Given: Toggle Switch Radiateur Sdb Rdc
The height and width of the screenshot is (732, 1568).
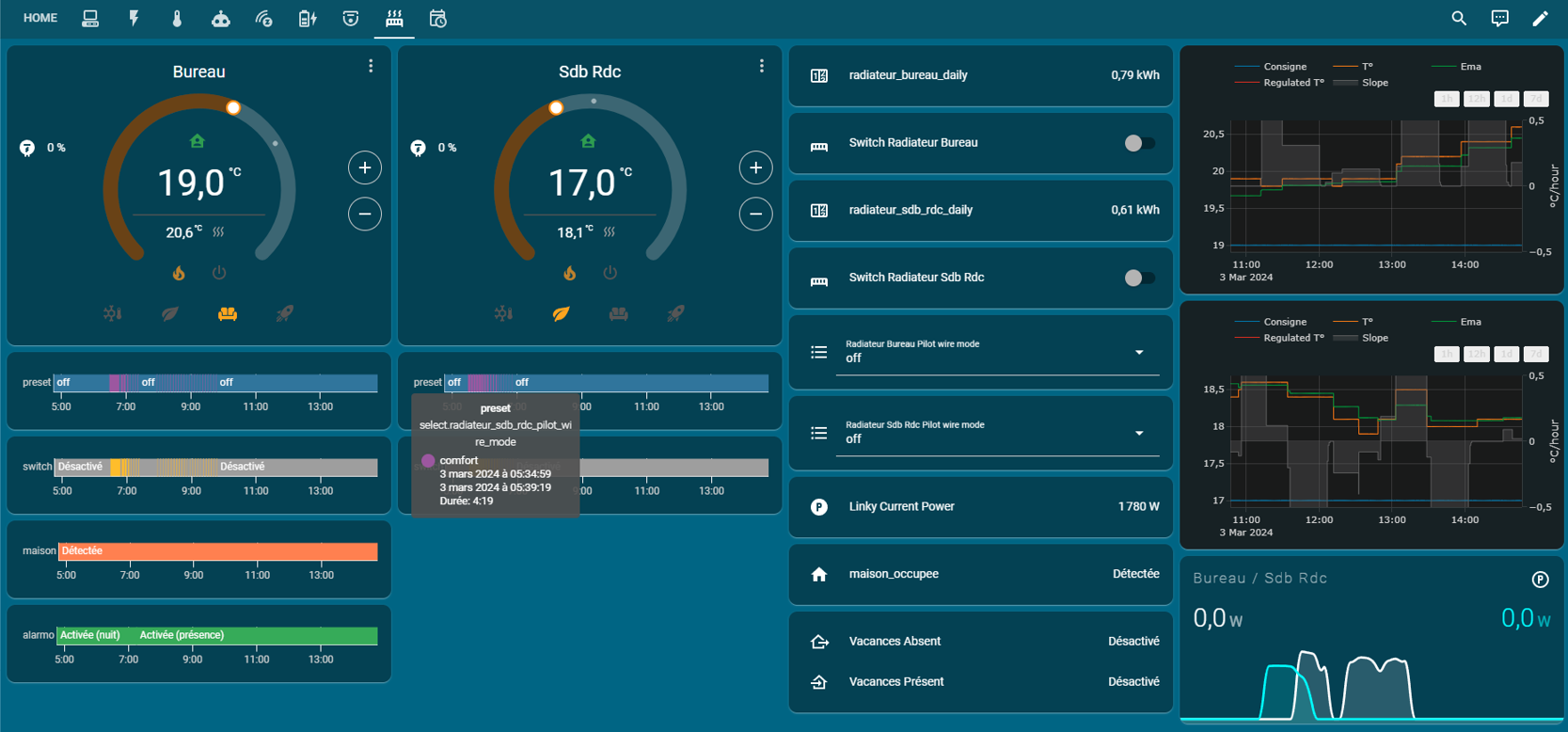Looking at the screenshot, I should tap(1139, 278).
